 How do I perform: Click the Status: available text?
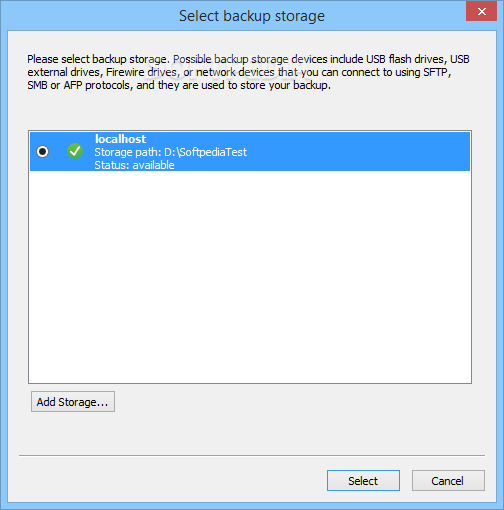(134, 165)
